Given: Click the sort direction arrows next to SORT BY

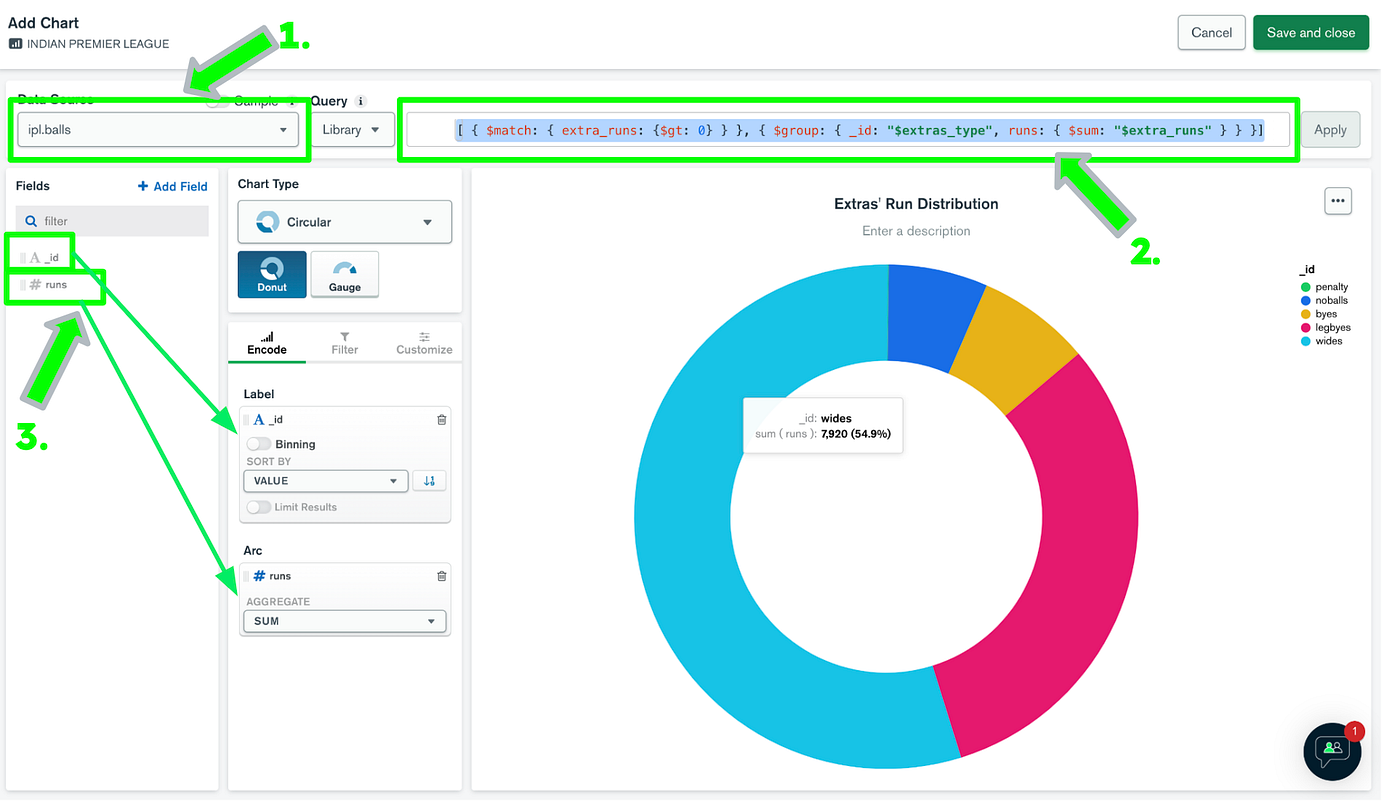Looking at the screenshot, I should tap(429, 481).
